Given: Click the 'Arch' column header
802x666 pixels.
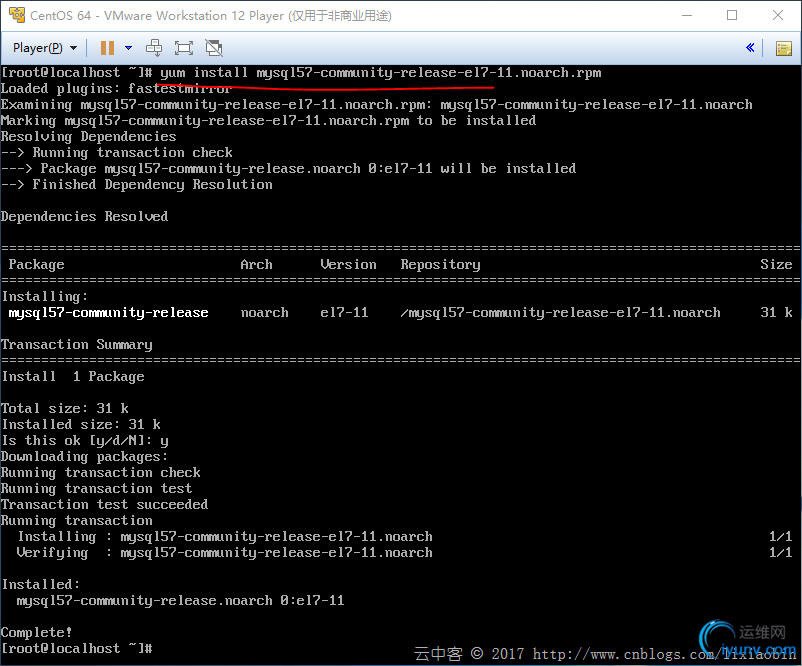Looking at the screenshot, I should [x=256, y=264].
